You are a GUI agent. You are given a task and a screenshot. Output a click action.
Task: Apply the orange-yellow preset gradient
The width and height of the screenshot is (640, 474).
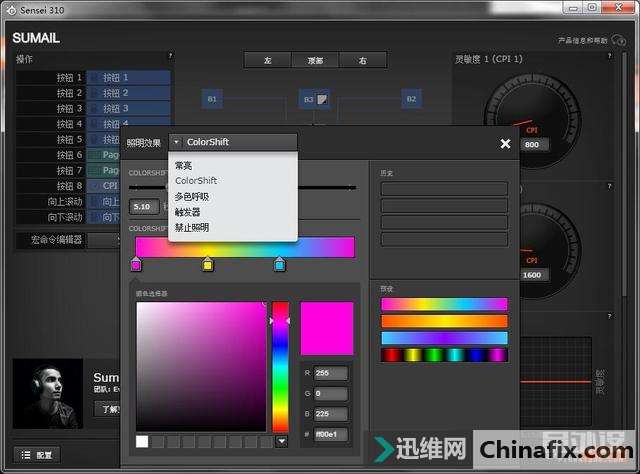[444, 321]
